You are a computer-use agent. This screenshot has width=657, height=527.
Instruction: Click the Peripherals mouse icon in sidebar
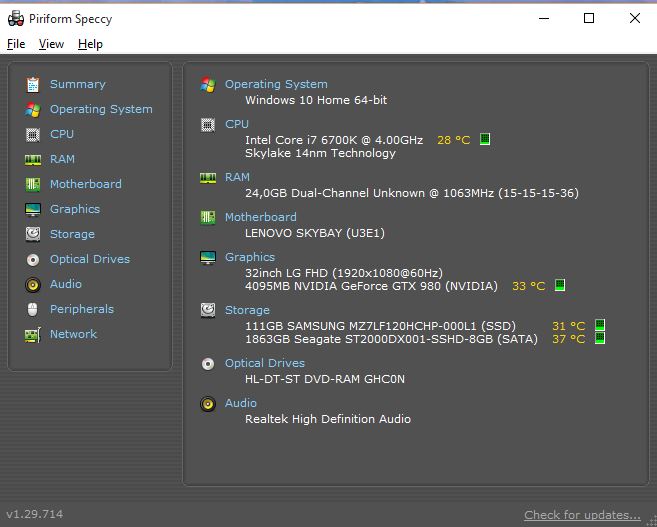[x=33, y=310]
